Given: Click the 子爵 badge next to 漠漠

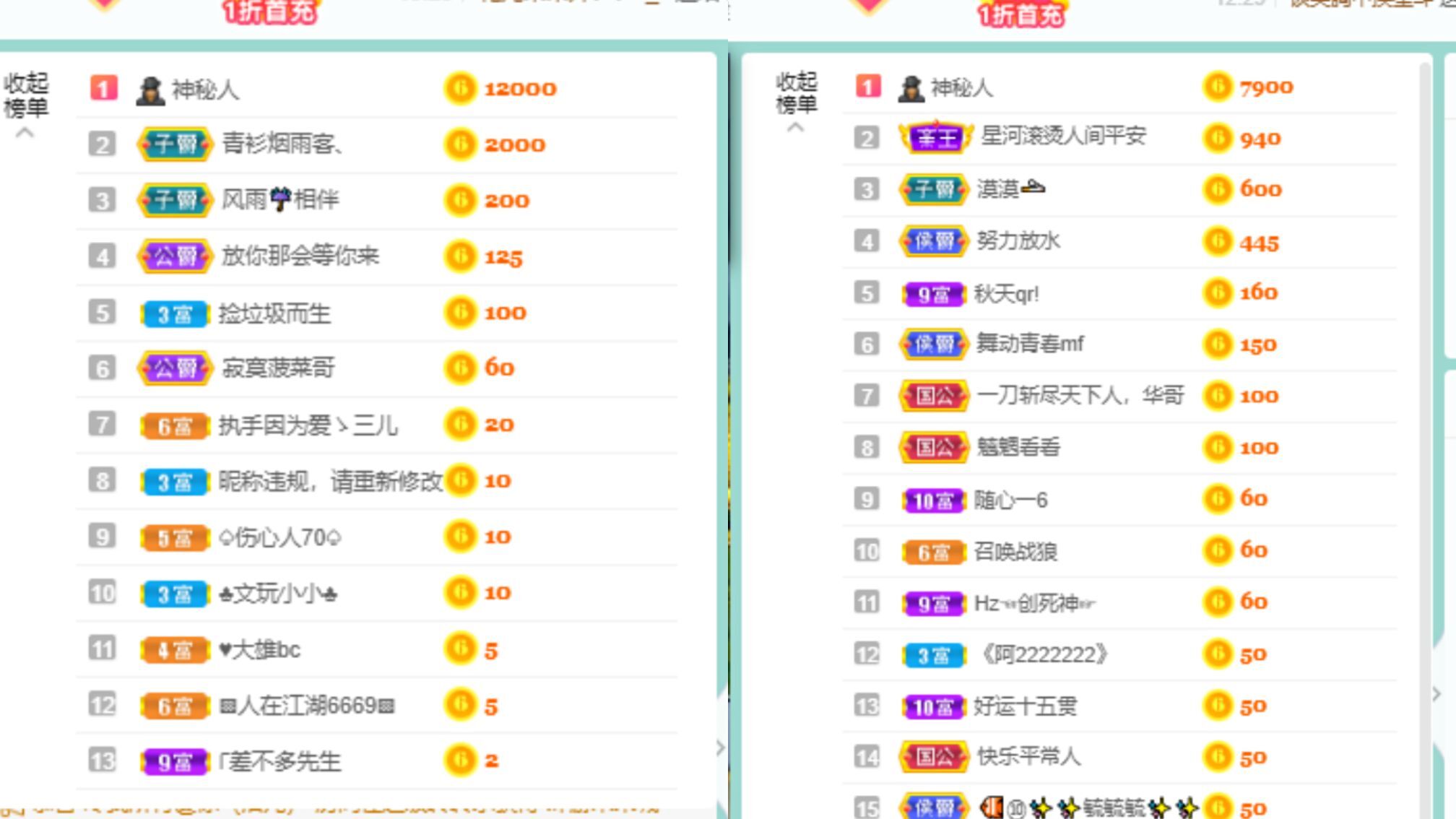Looking at the screenshot, I should (934, 189).
